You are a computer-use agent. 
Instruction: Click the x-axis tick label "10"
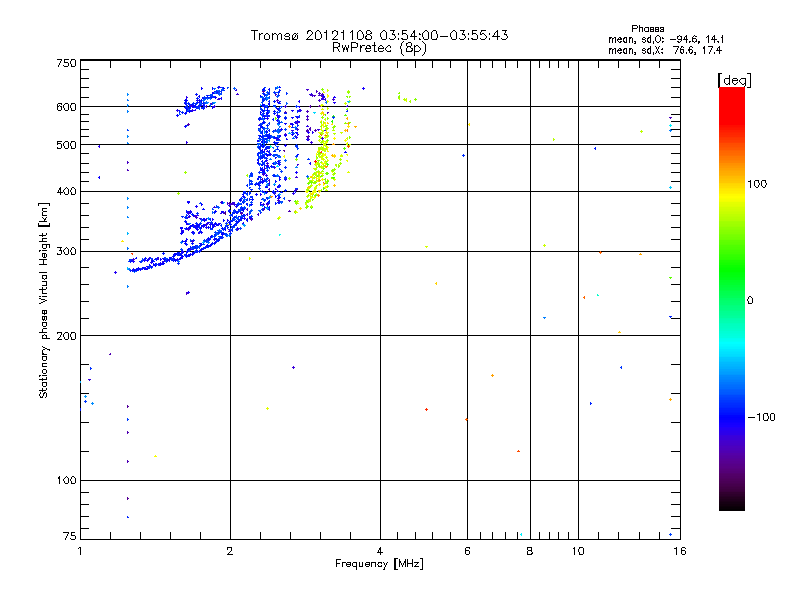point(578,551)
